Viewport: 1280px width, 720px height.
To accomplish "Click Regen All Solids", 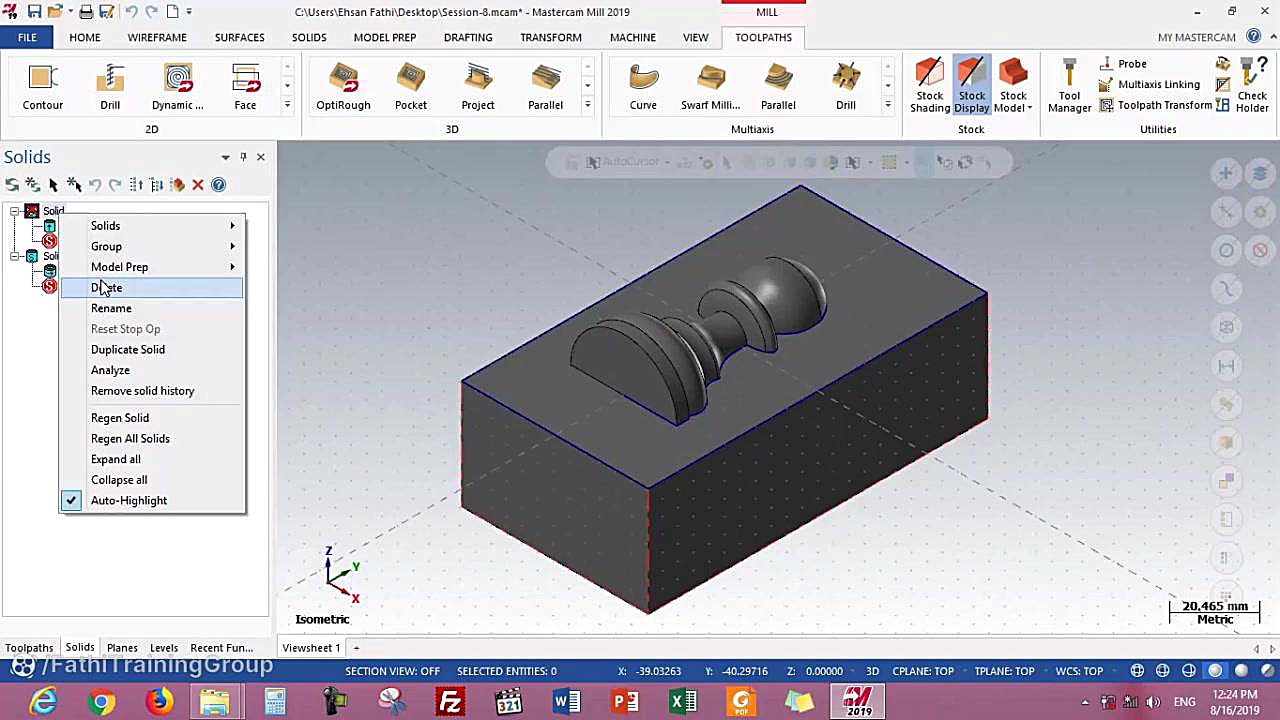I will coord(151,438).
